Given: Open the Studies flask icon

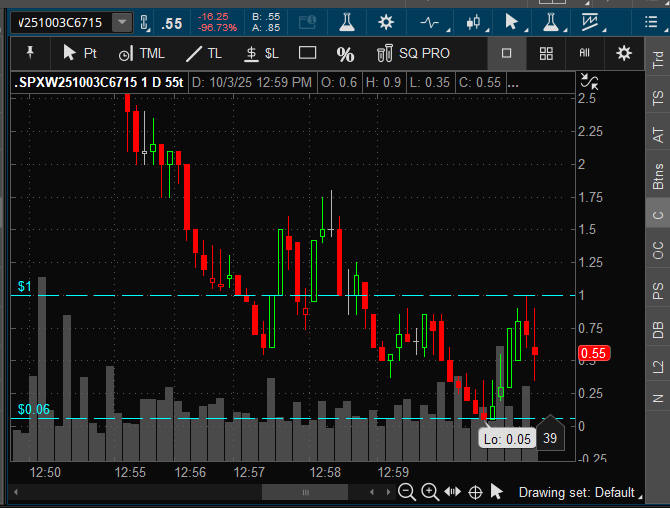Looking at the screenshot, I should coord(346,21).
